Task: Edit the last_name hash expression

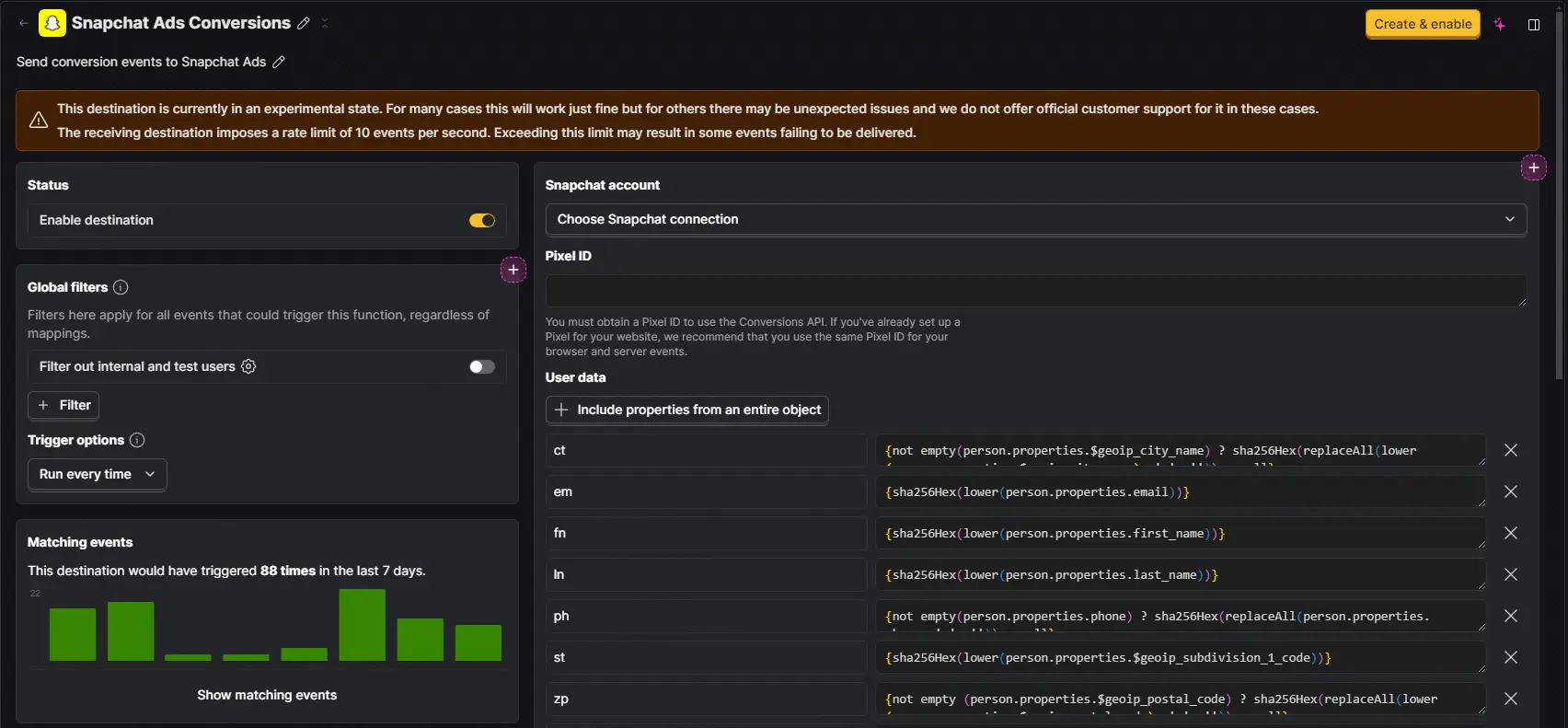Action: (1181, 574)
